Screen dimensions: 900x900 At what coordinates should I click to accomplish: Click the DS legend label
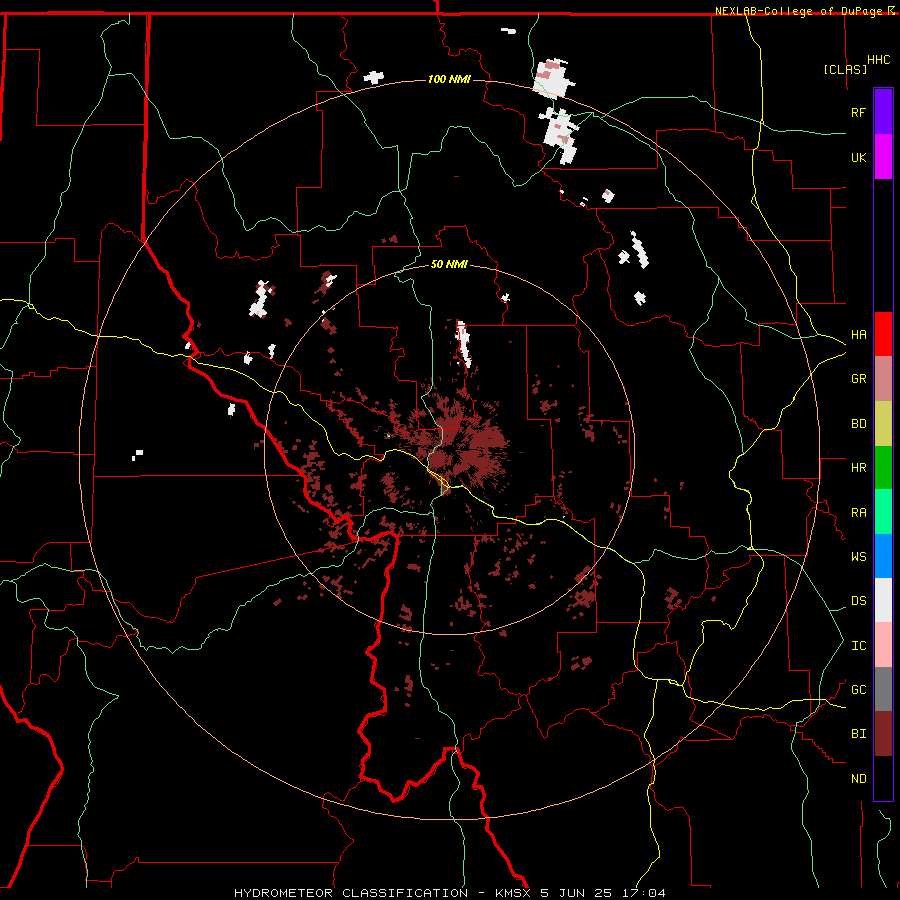point(859,601)
